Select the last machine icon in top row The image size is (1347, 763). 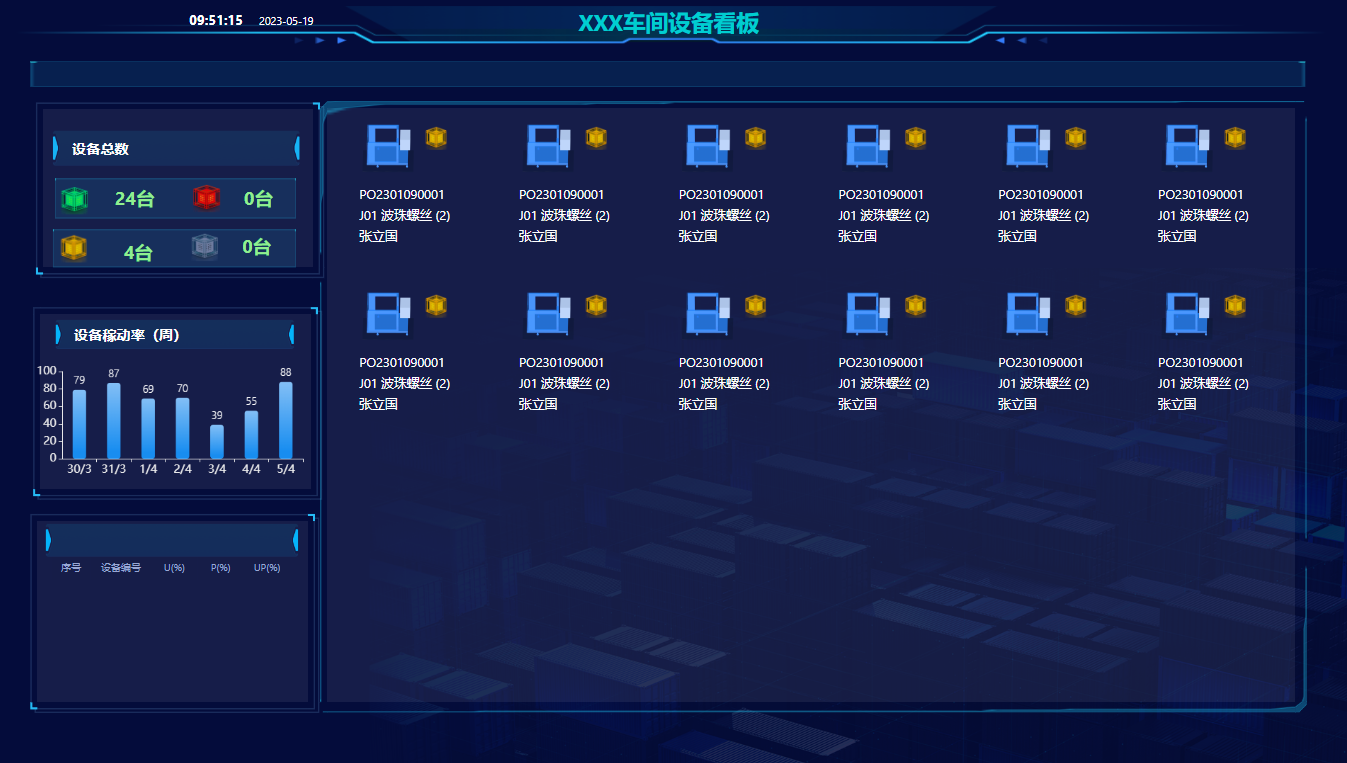click(x=1186, y=146)
